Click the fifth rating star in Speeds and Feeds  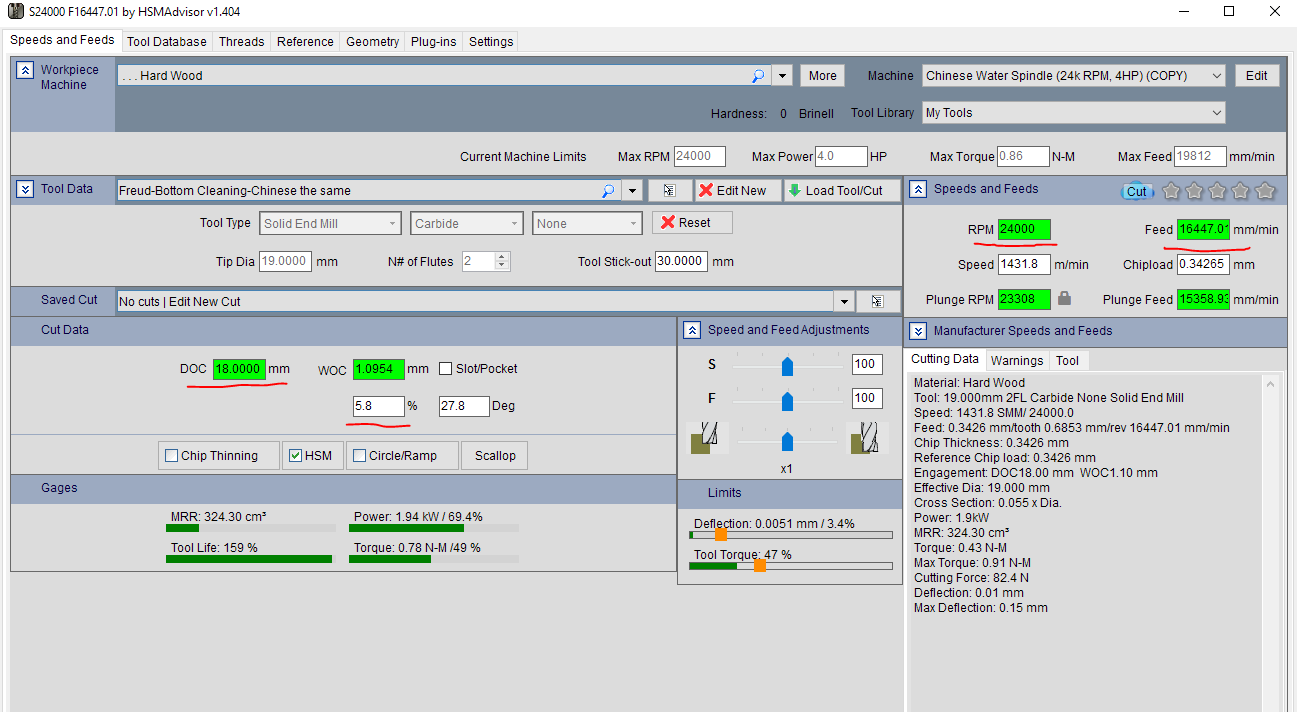(1265, 190)
